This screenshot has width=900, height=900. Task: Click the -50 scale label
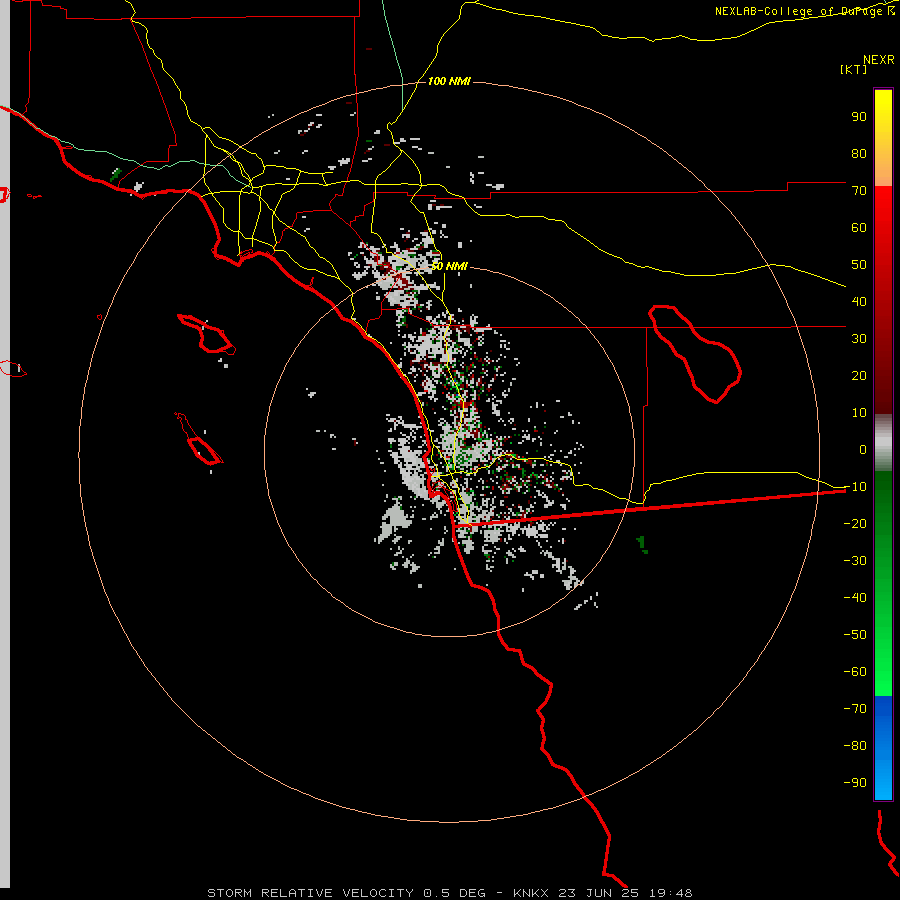click(x=855, y=635)
